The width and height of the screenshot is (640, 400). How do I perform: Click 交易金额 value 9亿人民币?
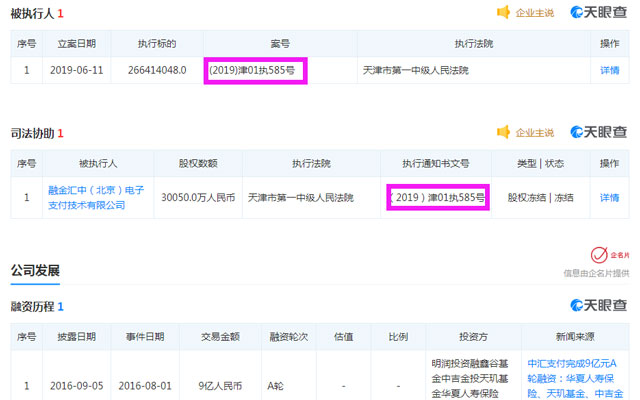tap(220, 386)
